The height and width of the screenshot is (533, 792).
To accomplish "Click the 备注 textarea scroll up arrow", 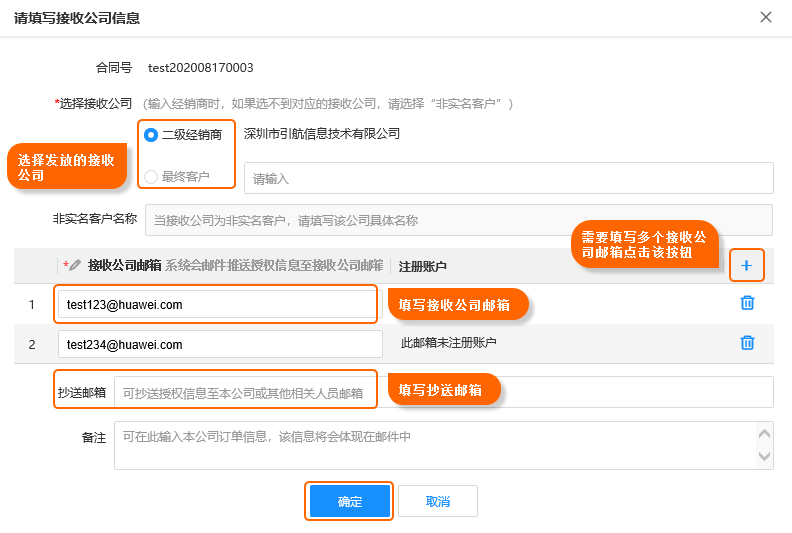I will pyautogui.click(x=764, y=433).
